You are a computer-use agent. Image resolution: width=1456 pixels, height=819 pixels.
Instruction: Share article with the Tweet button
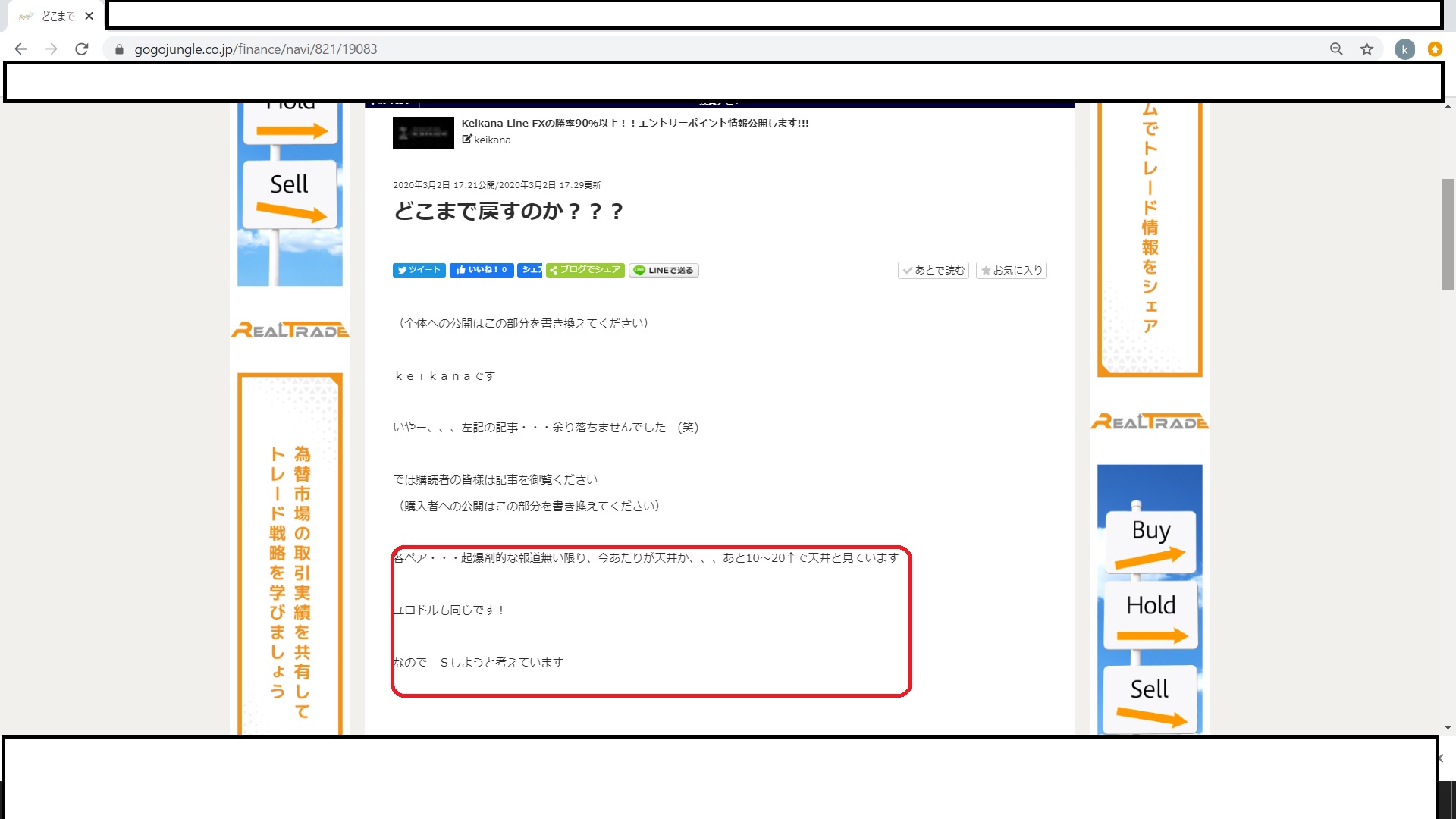point(419,270)
